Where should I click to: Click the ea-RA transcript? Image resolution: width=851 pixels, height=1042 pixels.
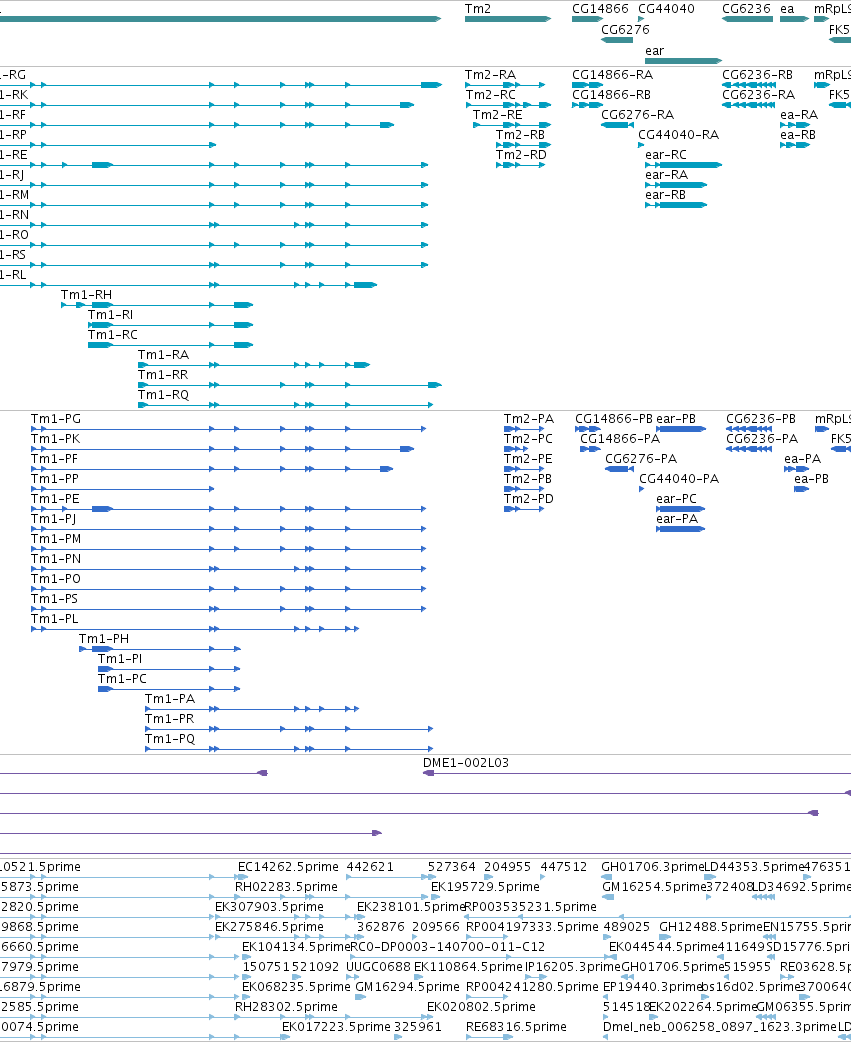[795, 125]
